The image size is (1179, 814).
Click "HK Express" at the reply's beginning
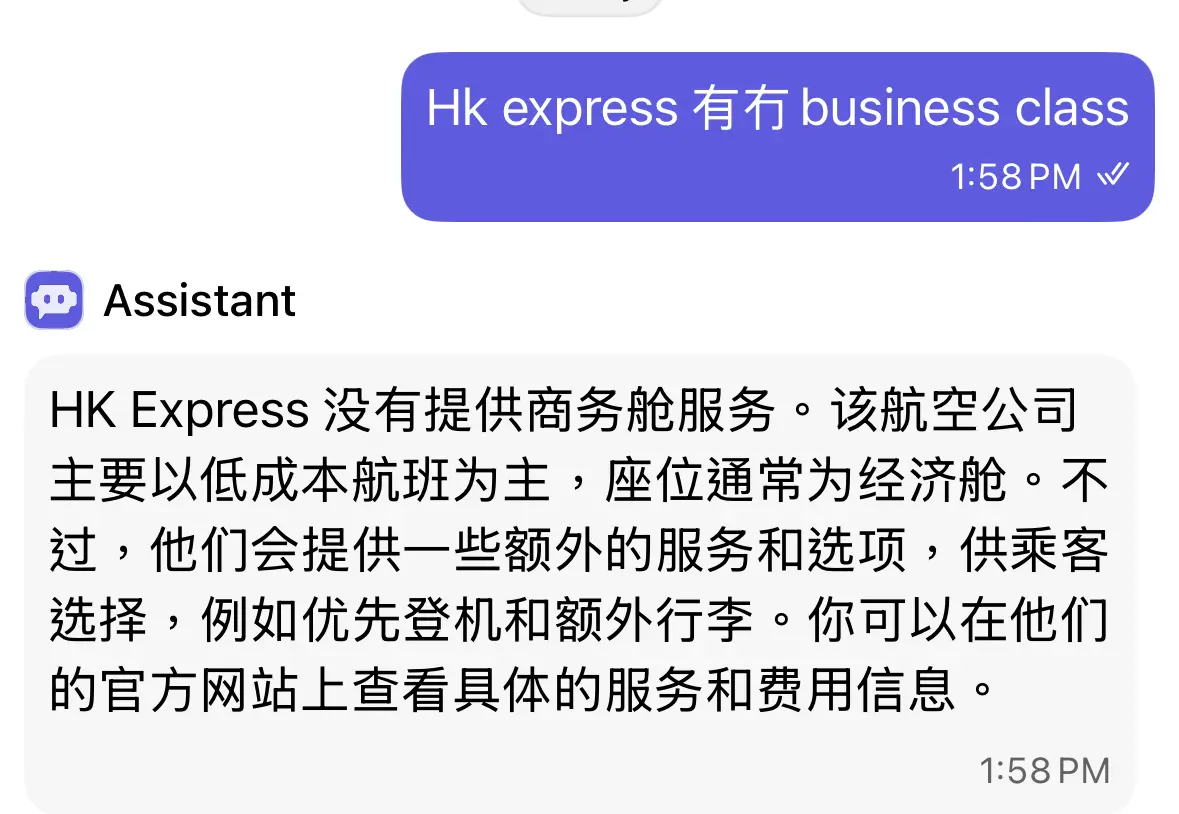(x=179, y=411)
